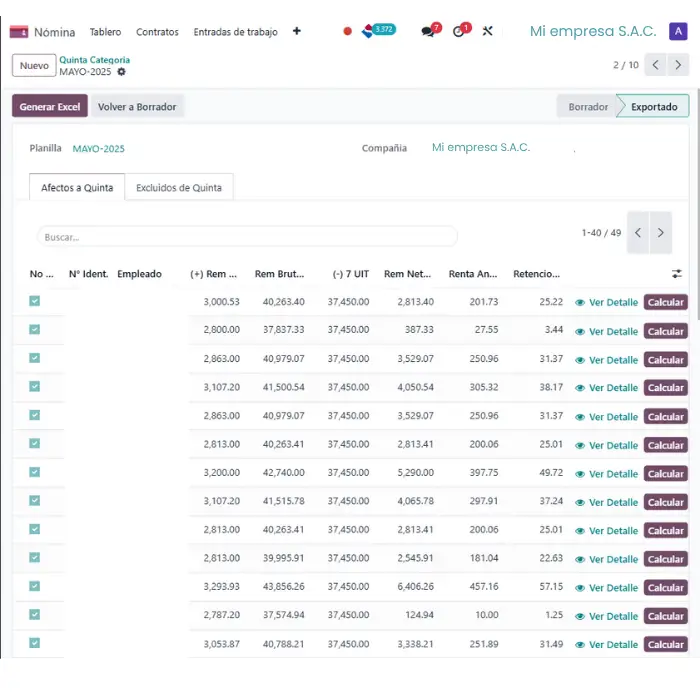Image resolution: width=700 pixels, height=700 pixels.
Task: Switch to Excluidos de Quinta tab
Action: pyautogui.click(x=179, y=188)
